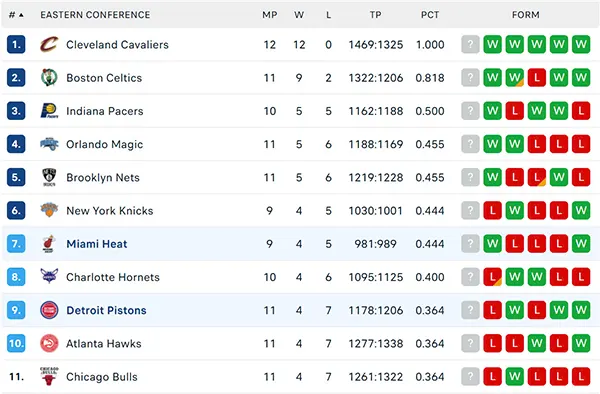Click the Orlando Magic team logo

tap(49, 144)
